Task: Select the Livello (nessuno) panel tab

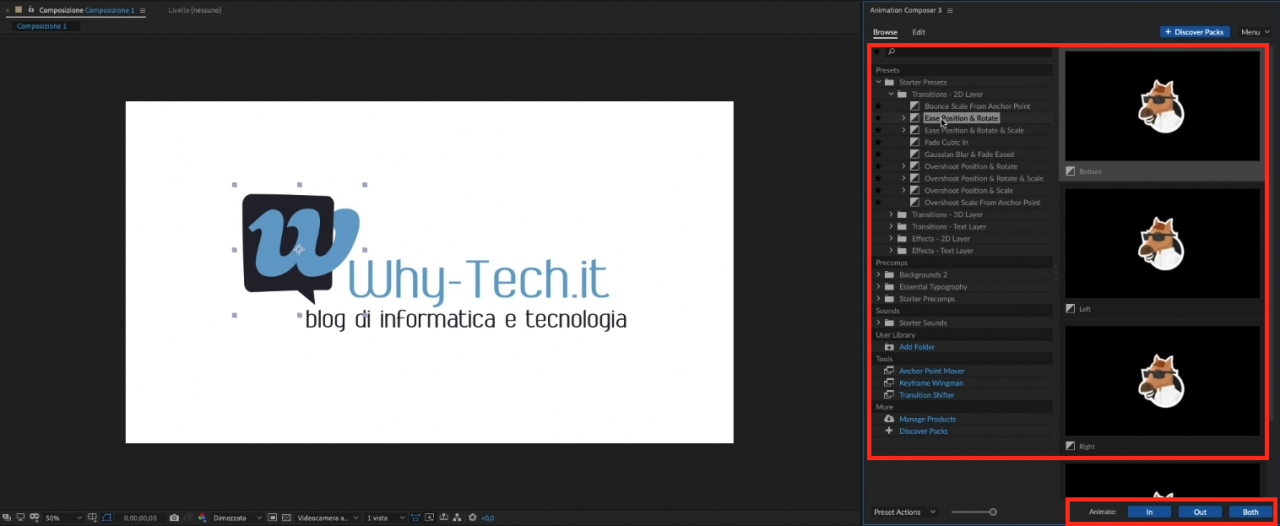Action: tap(195, 10)
